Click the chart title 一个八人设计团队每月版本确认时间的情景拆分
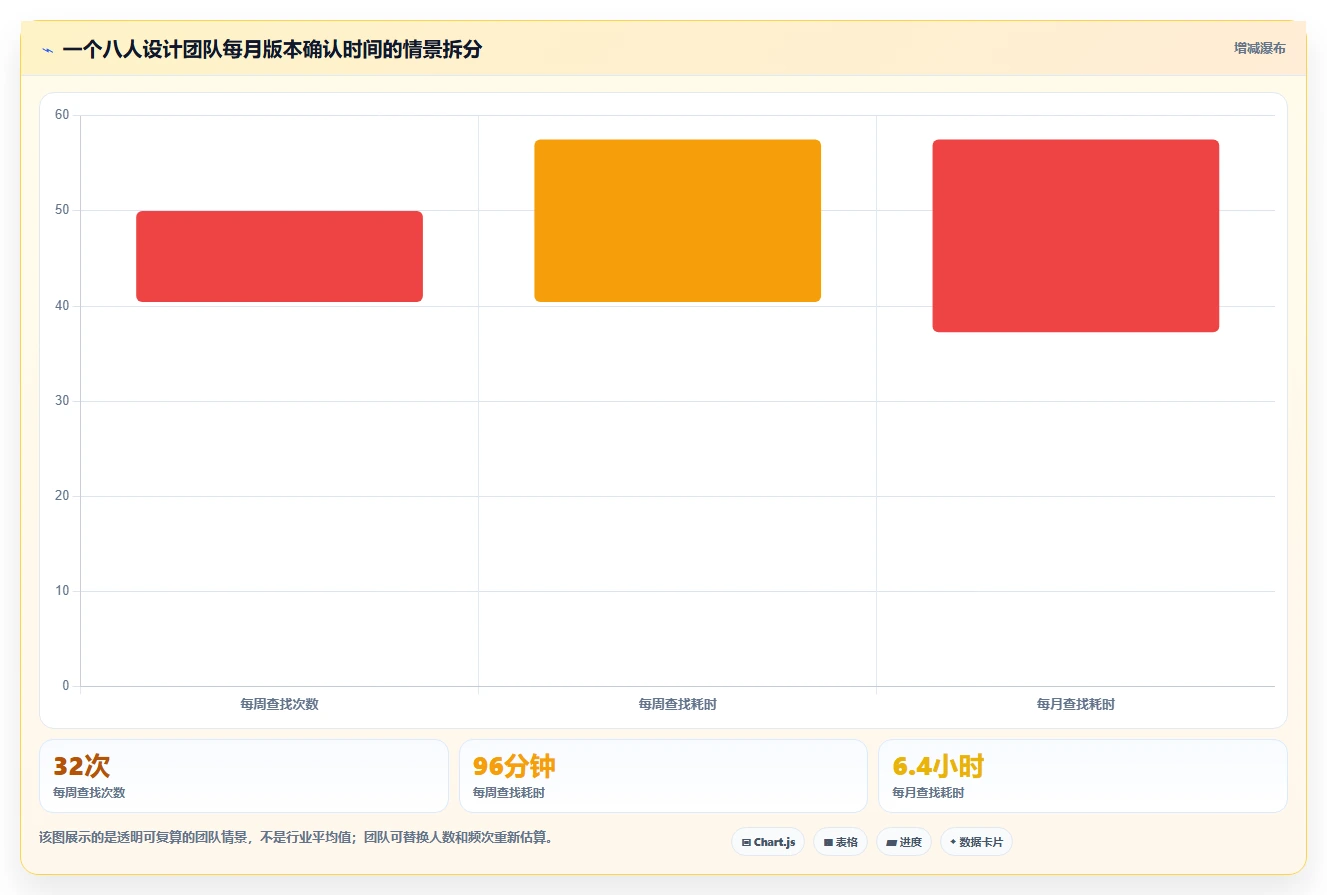The image size is (1327, 895). click(272, 49)
